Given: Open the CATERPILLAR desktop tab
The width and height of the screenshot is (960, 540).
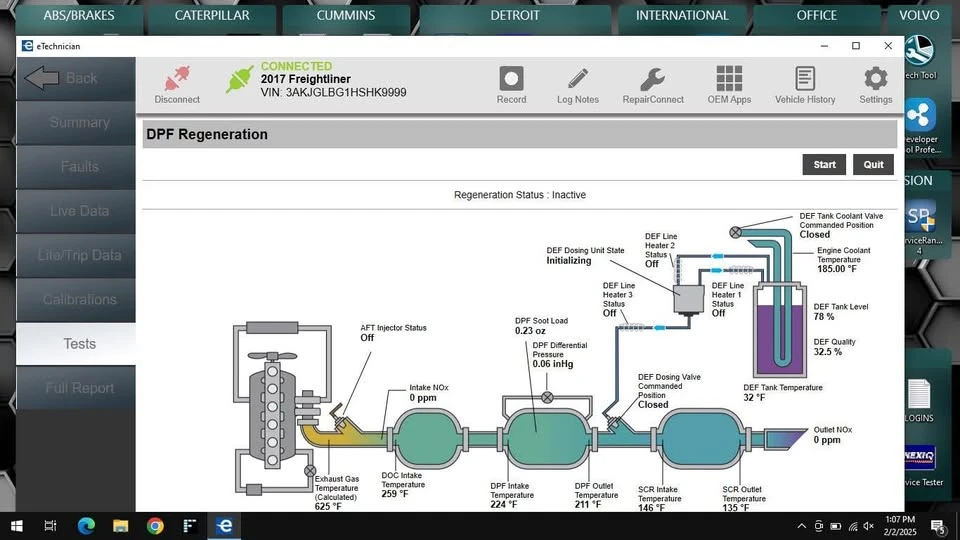Looking at the screenshot, I should pyautogui.click(x=212, y=16).
